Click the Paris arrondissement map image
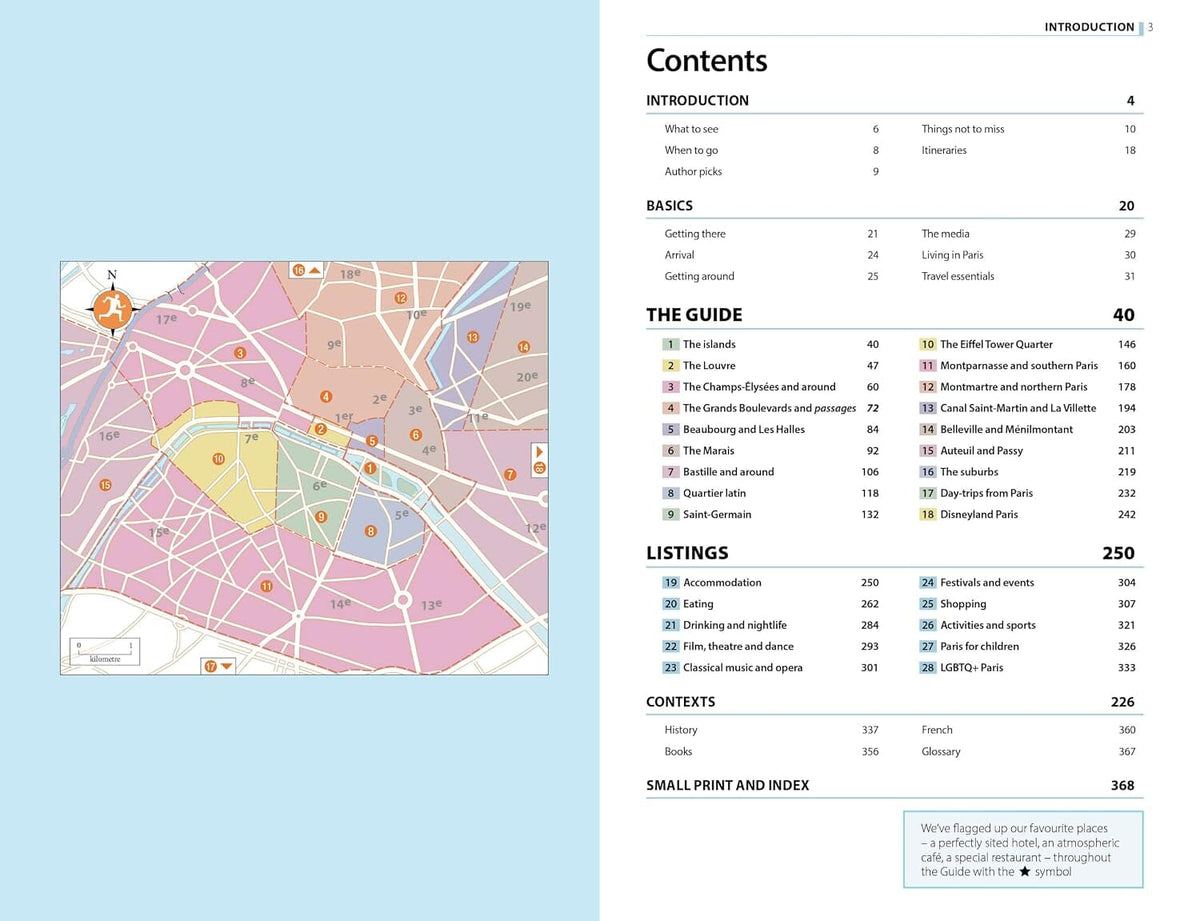 (x=304, y=468)
